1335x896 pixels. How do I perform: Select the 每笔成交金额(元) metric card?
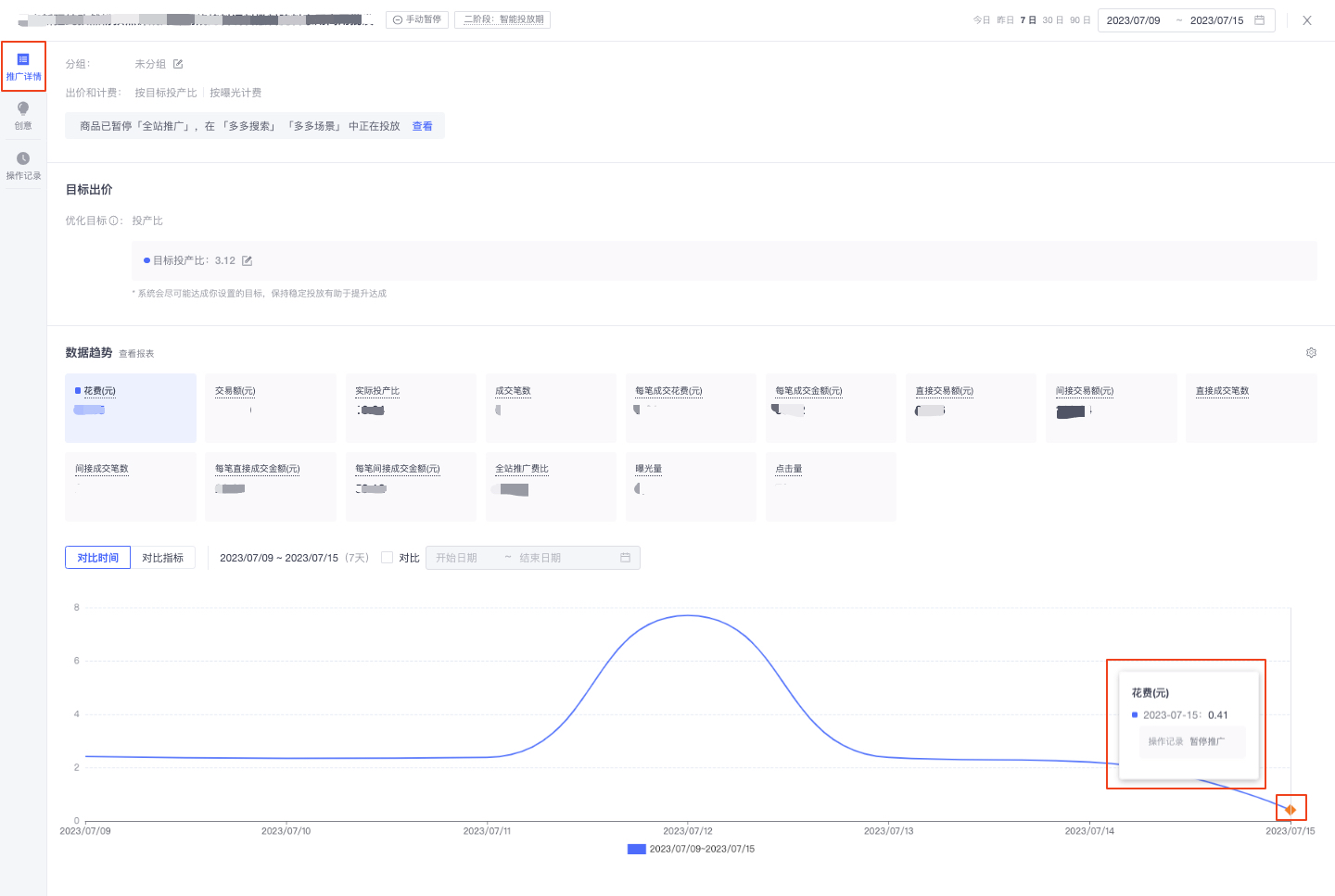[831, 408]
